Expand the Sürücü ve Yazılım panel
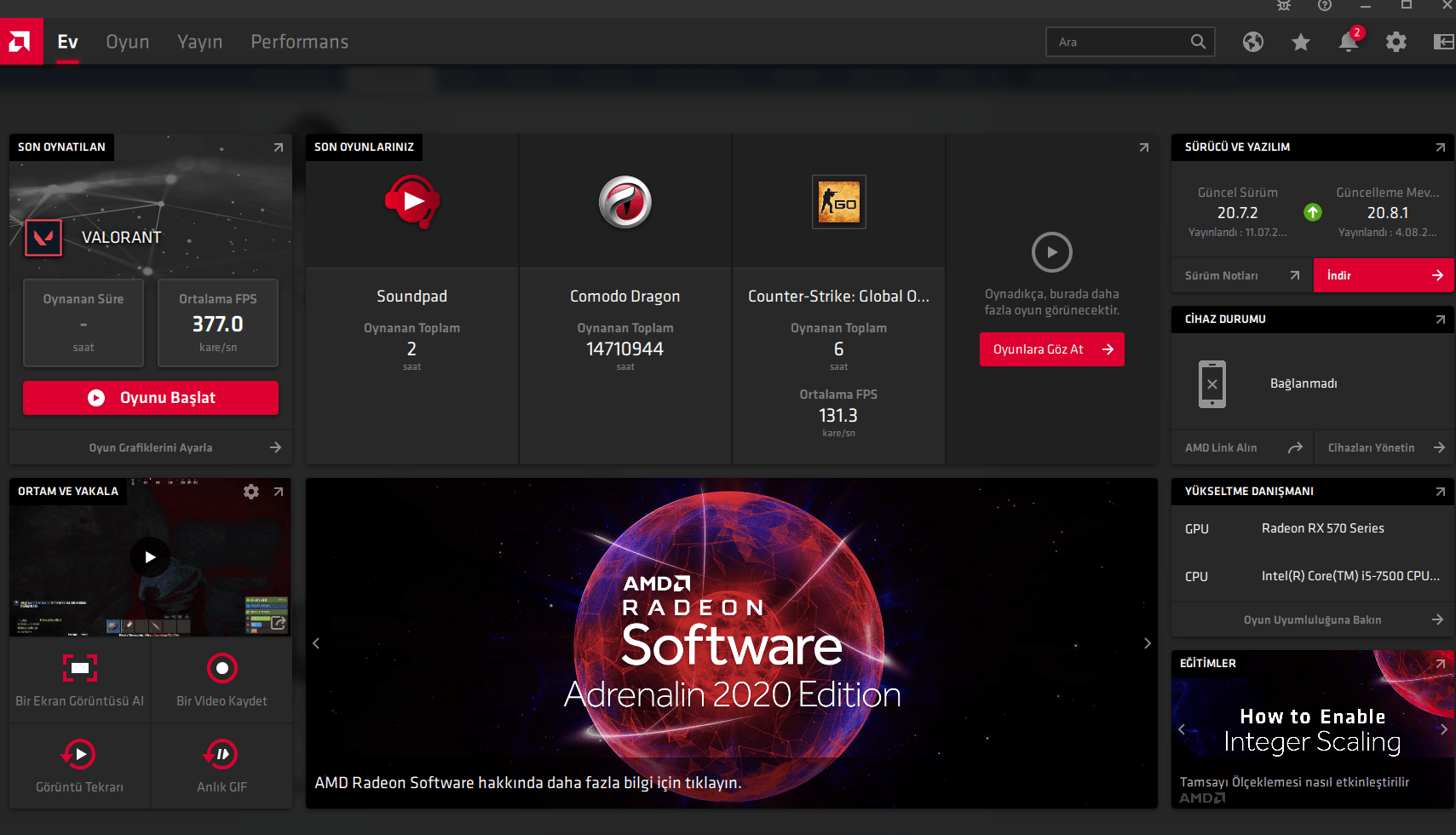This screenshot has height=835, width=1456. pyautogui.click(x=1441, y=147)
